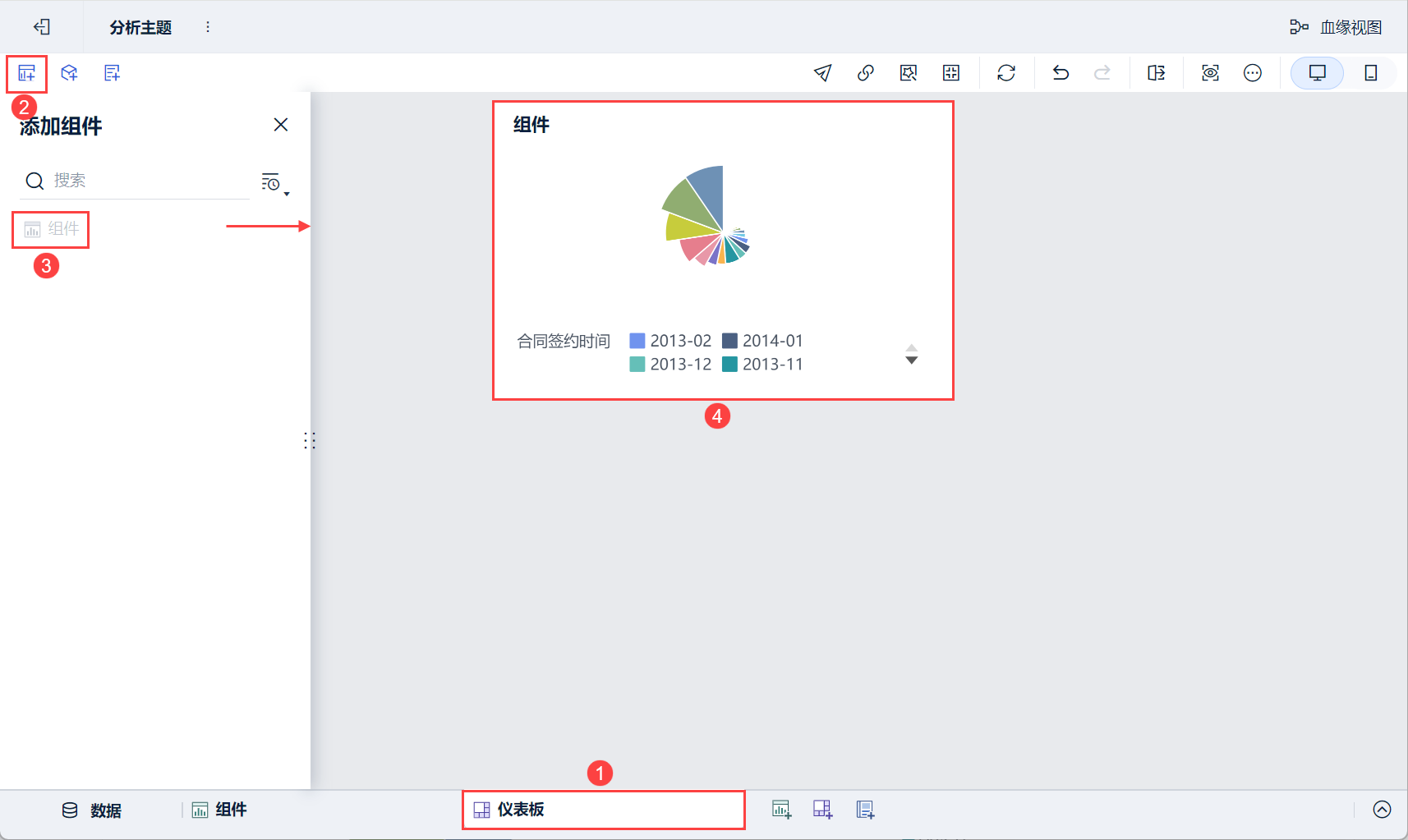Switch to the 数据 tab
Viewport: 1408px width, 840px height.
91,810
